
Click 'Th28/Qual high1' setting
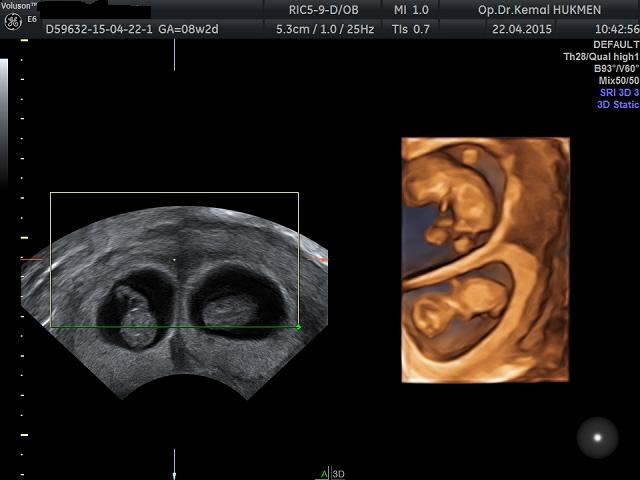click(601, 57)
